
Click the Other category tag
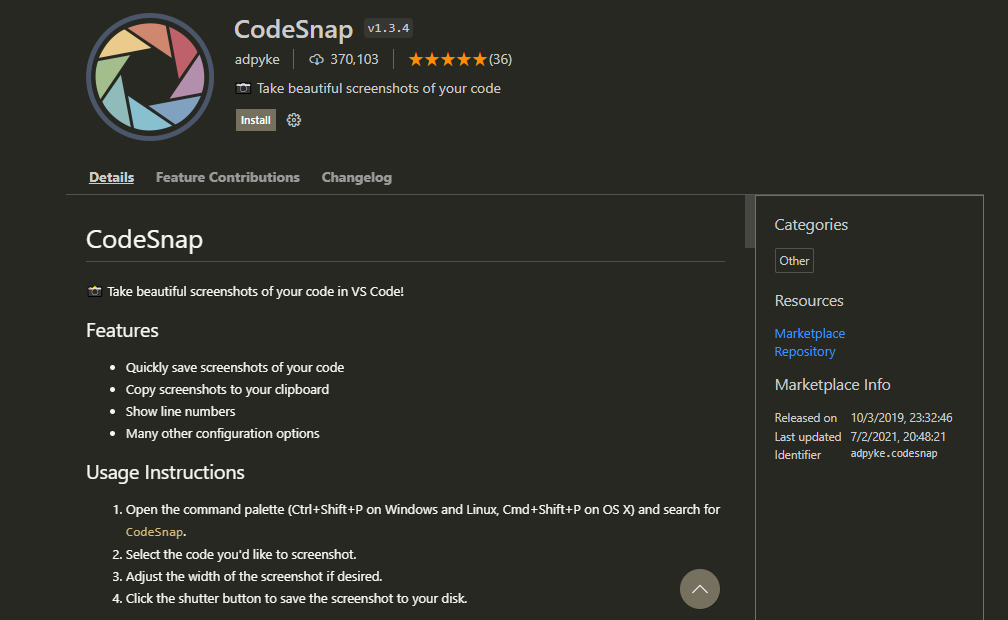pos(794,260)
